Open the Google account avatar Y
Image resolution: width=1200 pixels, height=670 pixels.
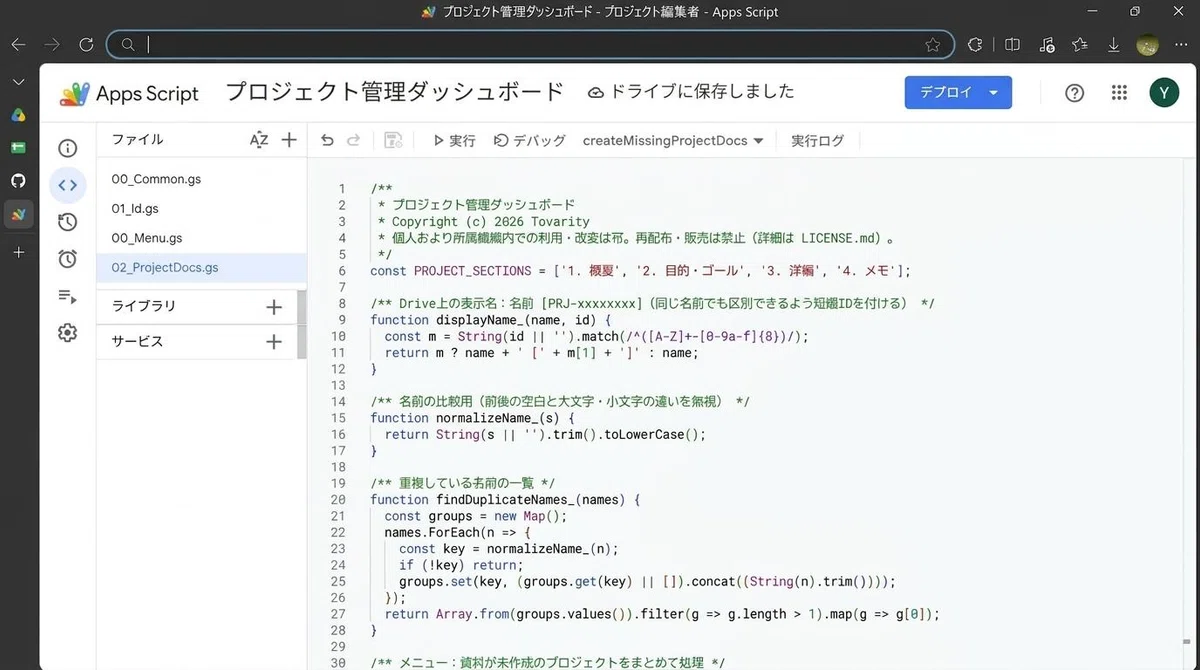click(1164, 93)
